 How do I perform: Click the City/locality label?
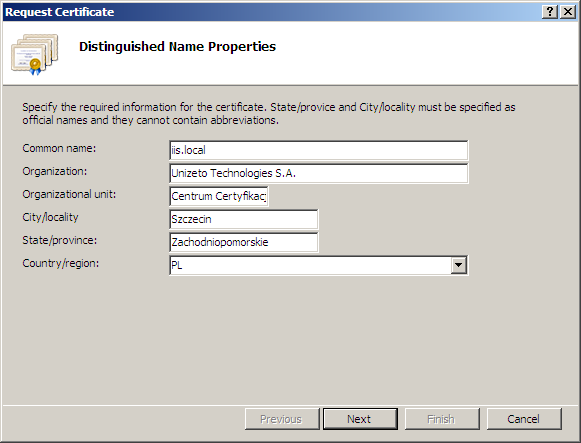point(50,217)
